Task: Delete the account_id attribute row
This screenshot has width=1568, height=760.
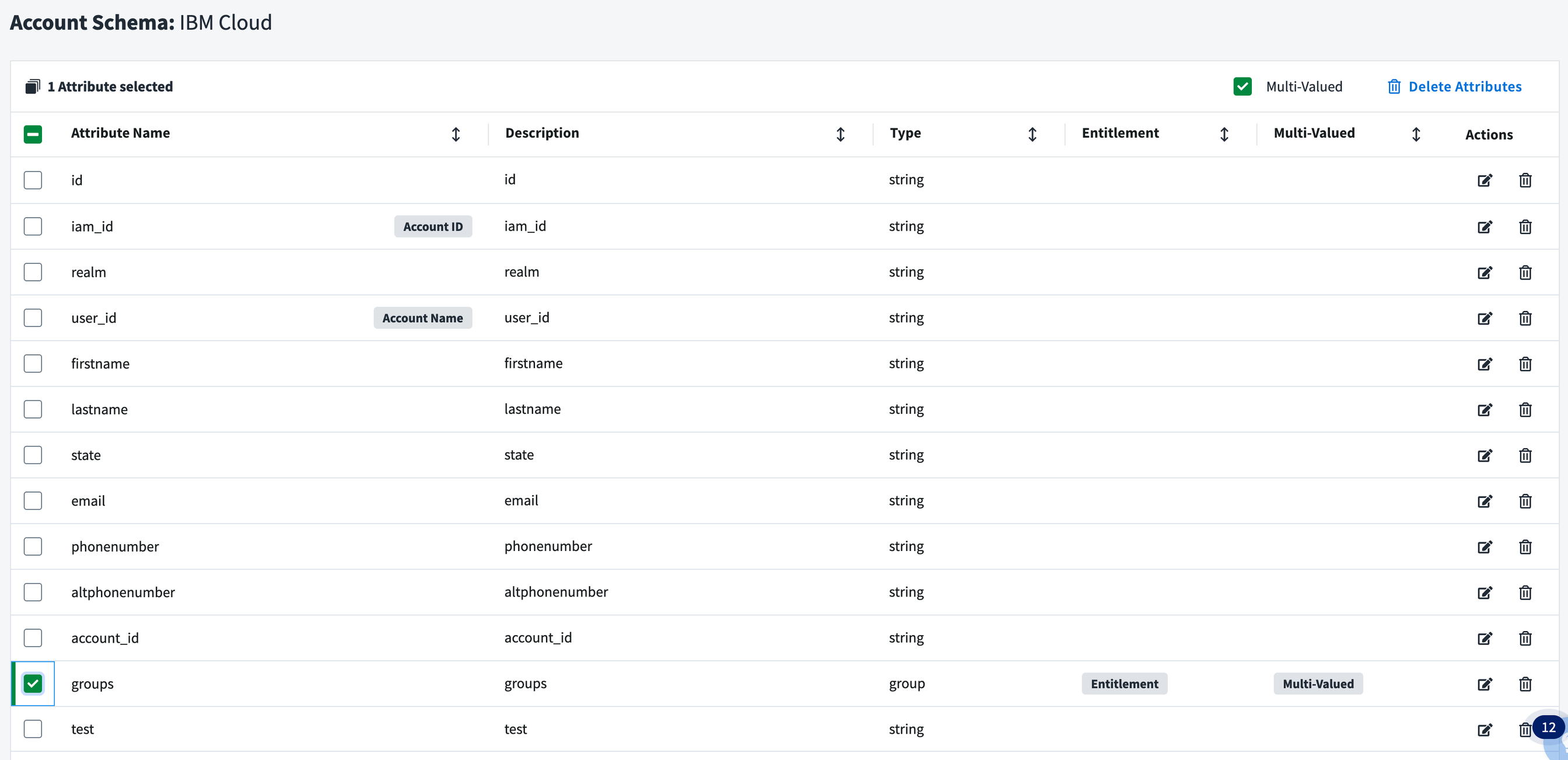Action: 1525,638
